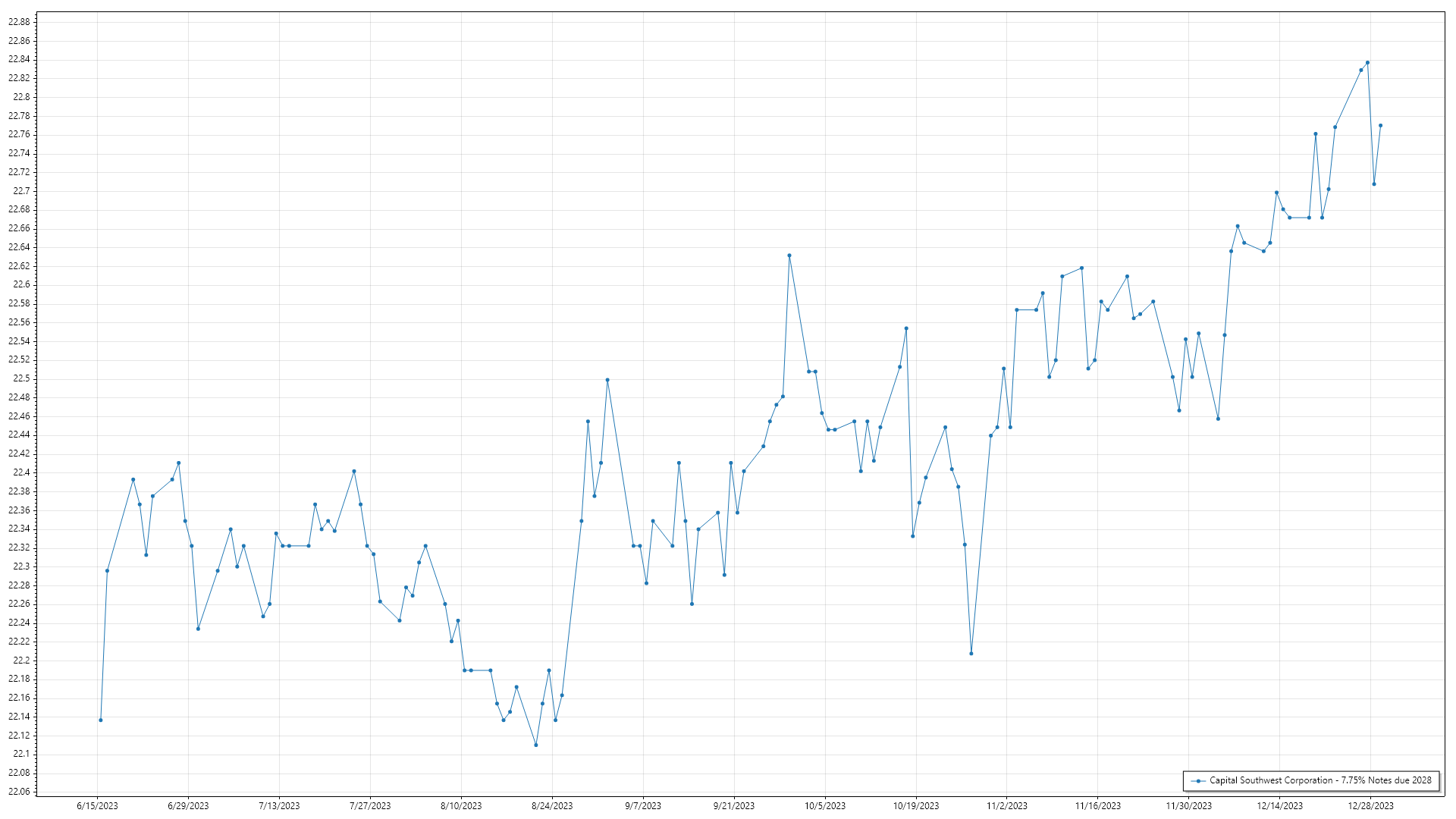Viewport: 1456px width, 819px height.
Task: Click the 10/19/2023 x-axis date label
Action: (915, 806)
